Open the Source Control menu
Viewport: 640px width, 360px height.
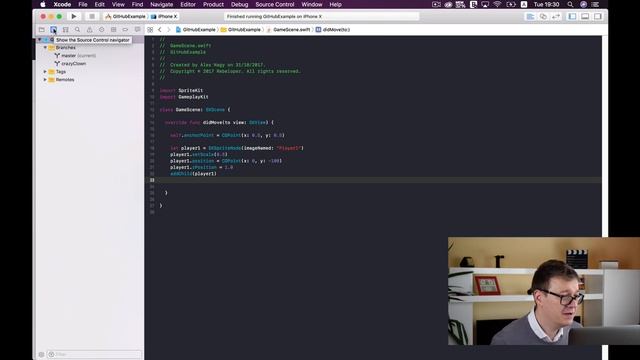pos(275,4)
